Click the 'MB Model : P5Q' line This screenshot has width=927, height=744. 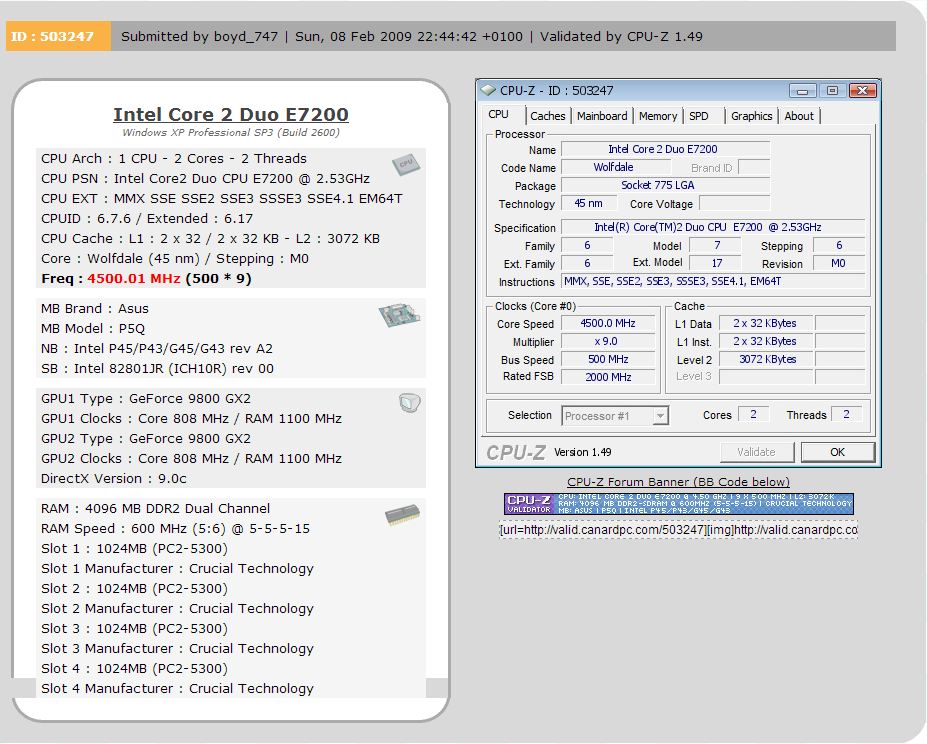[93, 328]
